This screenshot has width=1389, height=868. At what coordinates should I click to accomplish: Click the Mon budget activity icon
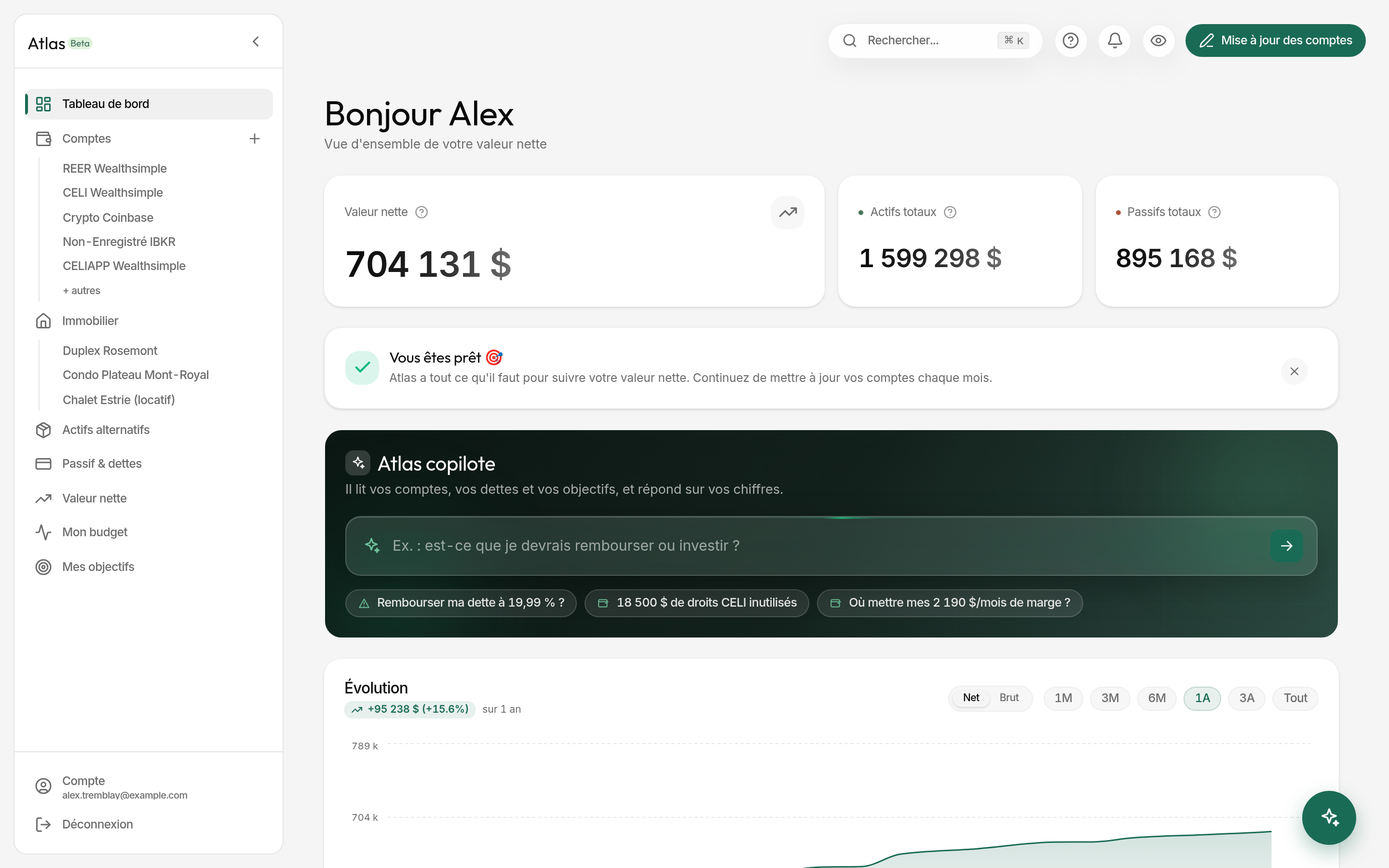click(x=43, y=532)
